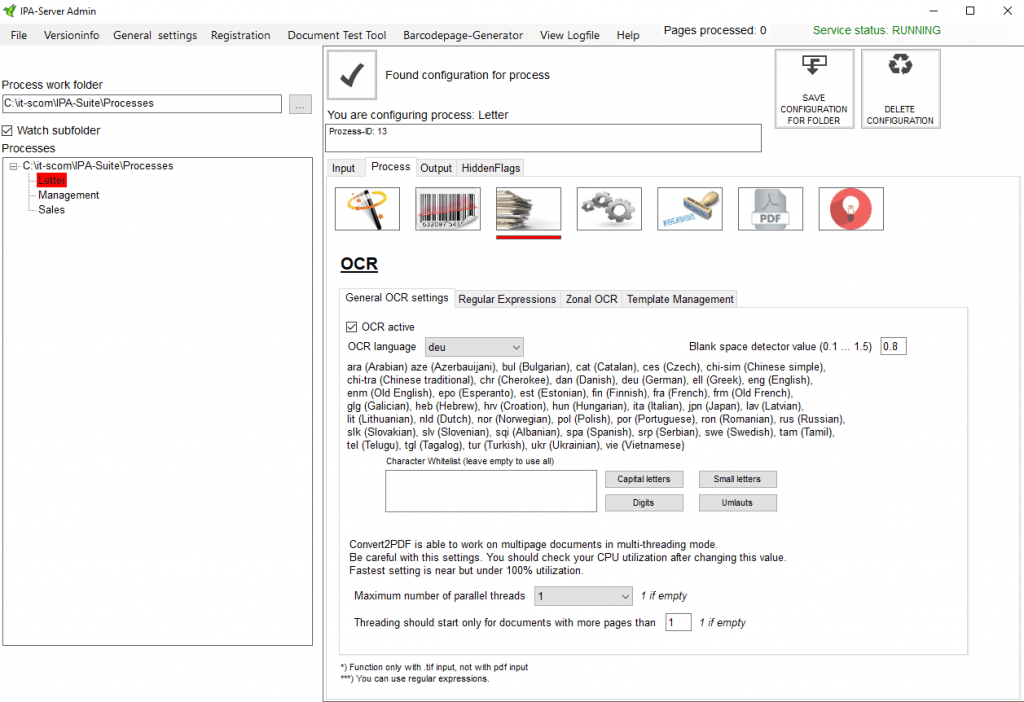Open the gears processing settings icon
Screen dimensions: 1024x702
(609, 209)
